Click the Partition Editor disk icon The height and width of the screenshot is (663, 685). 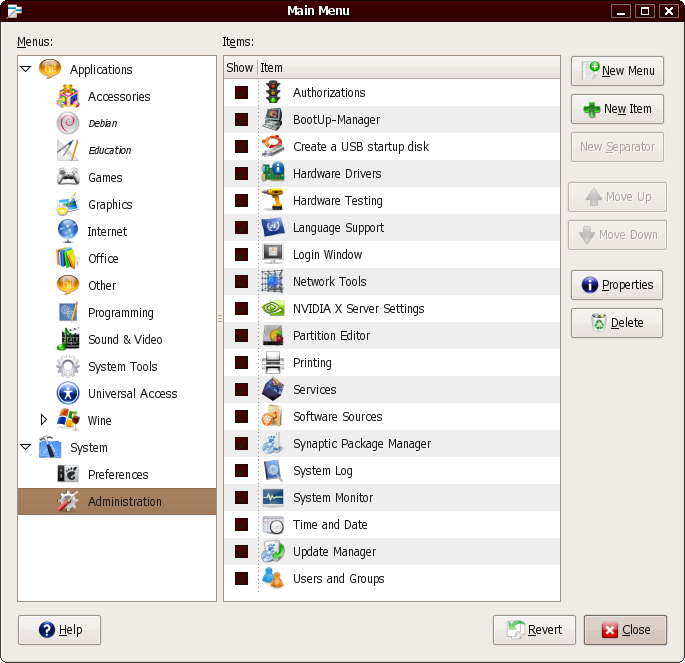(273, 335)
